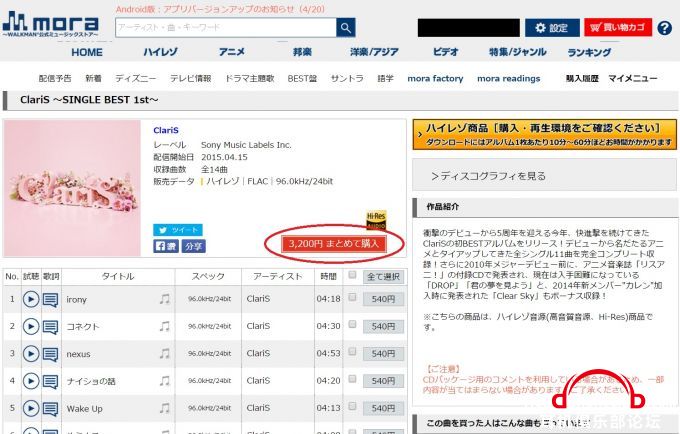The height and width of the screenshot is (434, 680).
Task: Click the music note icon for nexus
Action: coord(165,353)
